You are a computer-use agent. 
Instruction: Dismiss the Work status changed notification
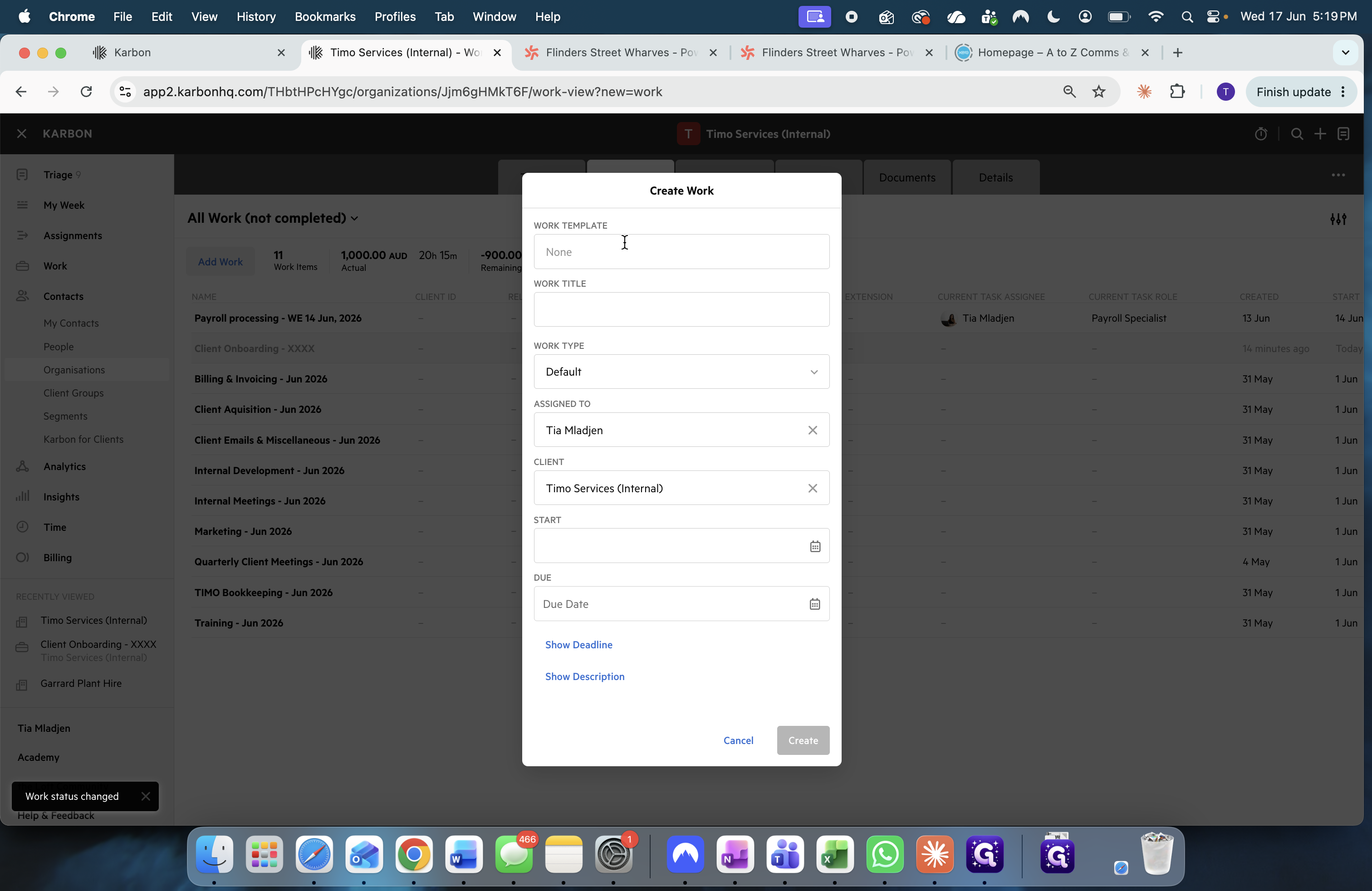pos(145,796)
